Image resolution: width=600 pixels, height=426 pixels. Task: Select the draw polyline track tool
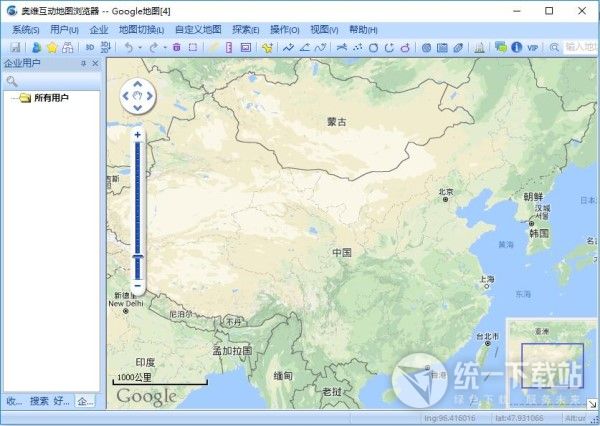click(288, 47)
